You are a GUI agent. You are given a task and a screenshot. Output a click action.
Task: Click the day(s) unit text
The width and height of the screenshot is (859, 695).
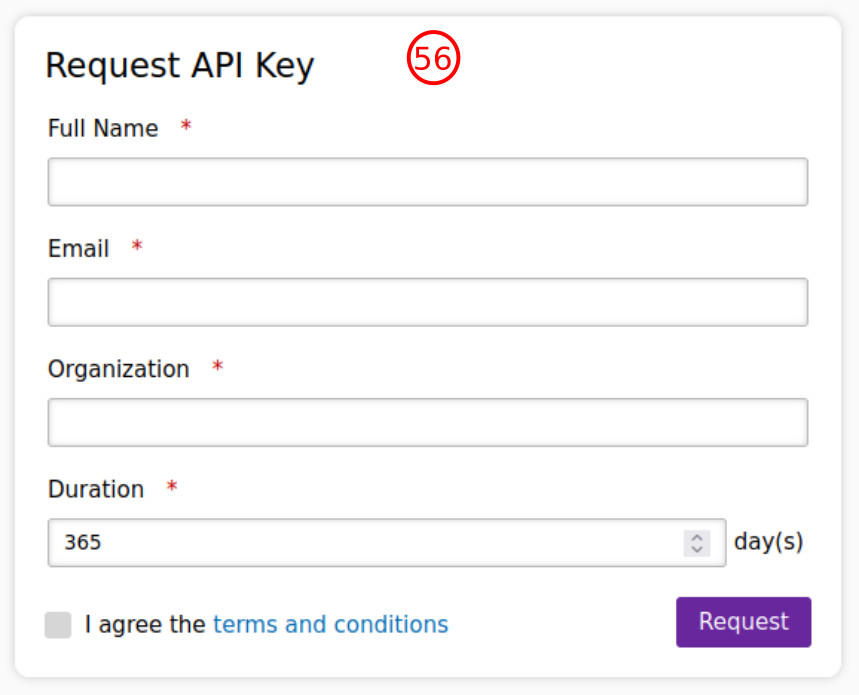coord(768,542)
